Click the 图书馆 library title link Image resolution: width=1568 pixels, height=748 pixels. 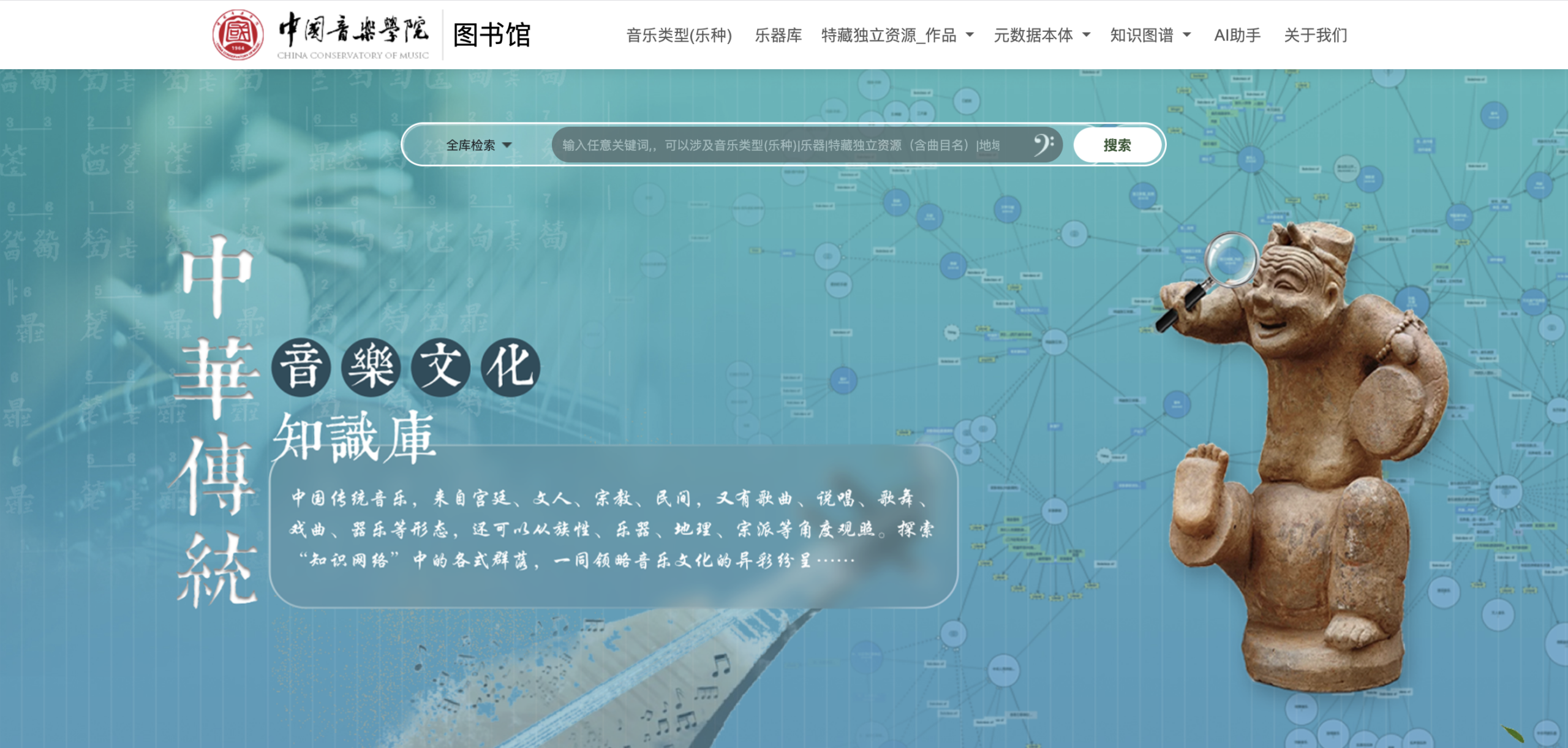491,35
